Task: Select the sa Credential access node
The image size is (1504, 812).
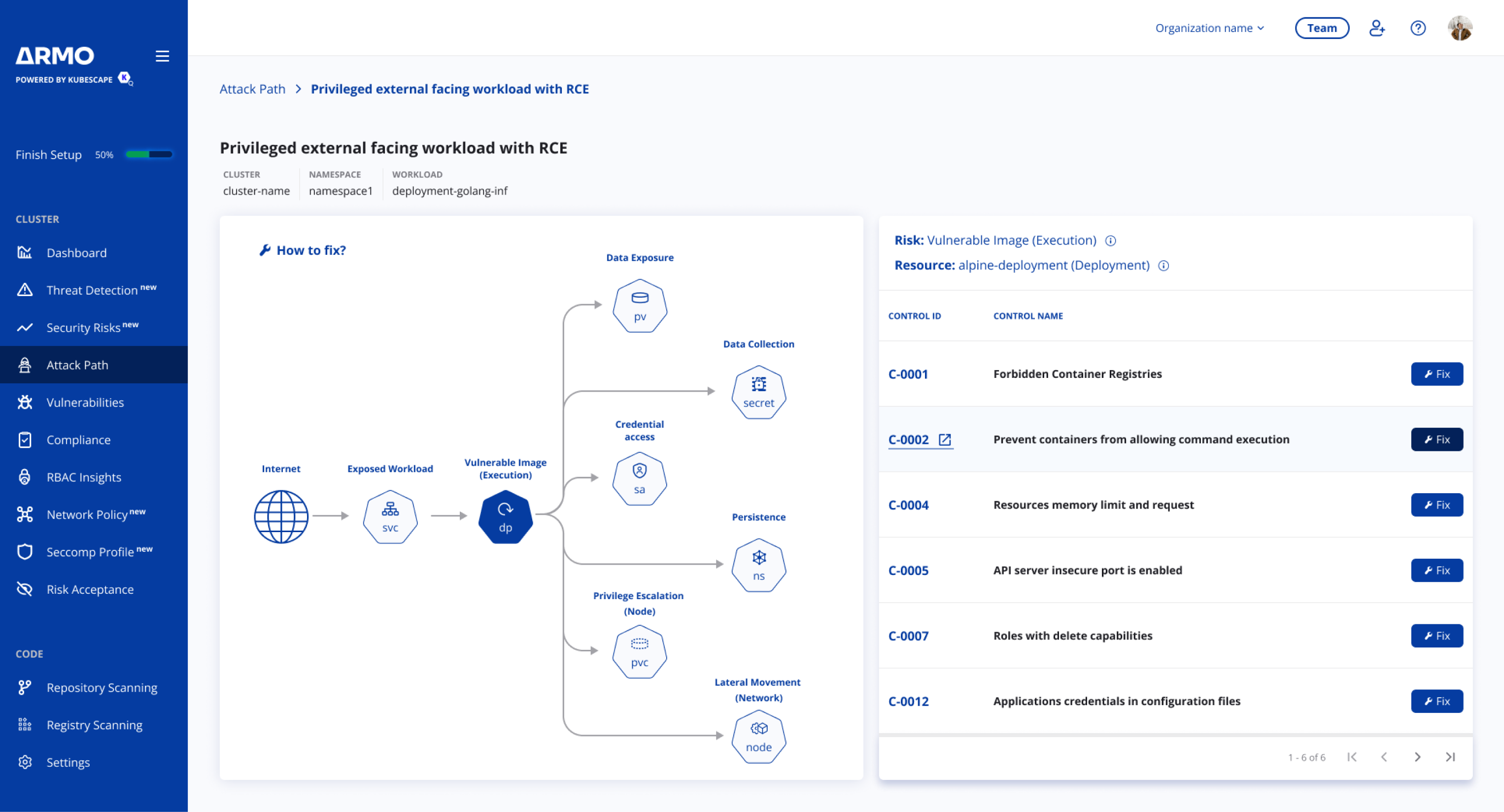Action: click(639, 479)
